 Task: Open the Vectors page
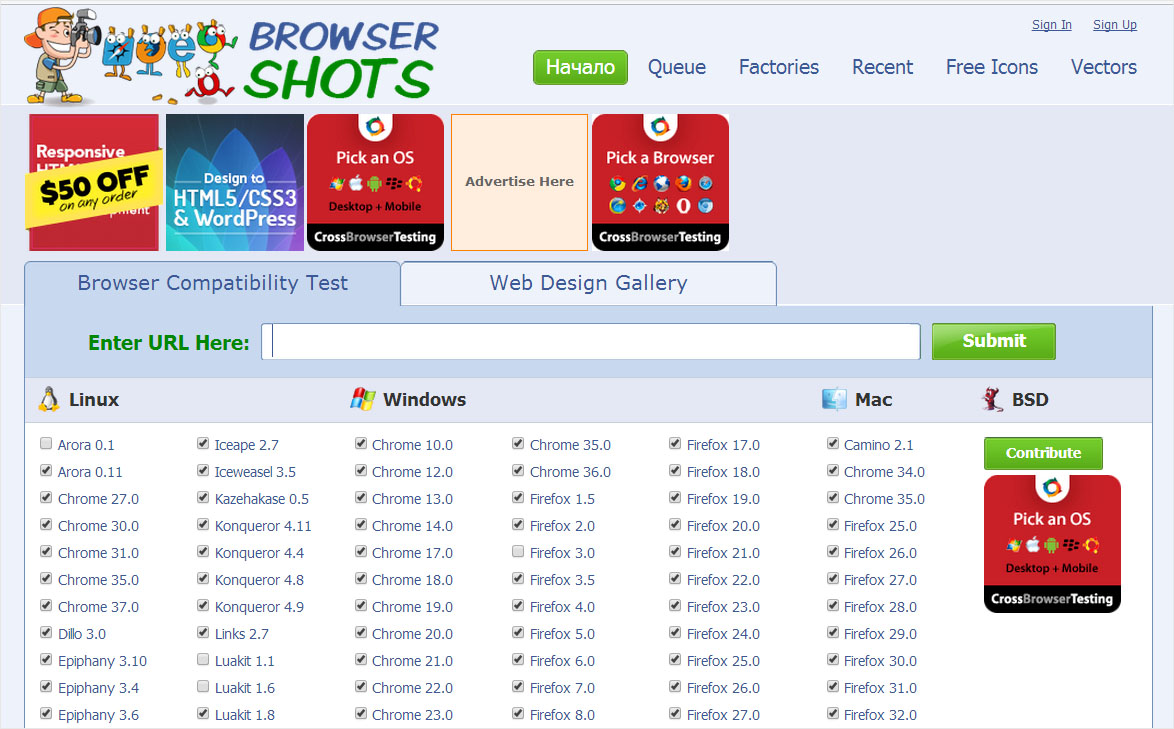coord(1104,67)
